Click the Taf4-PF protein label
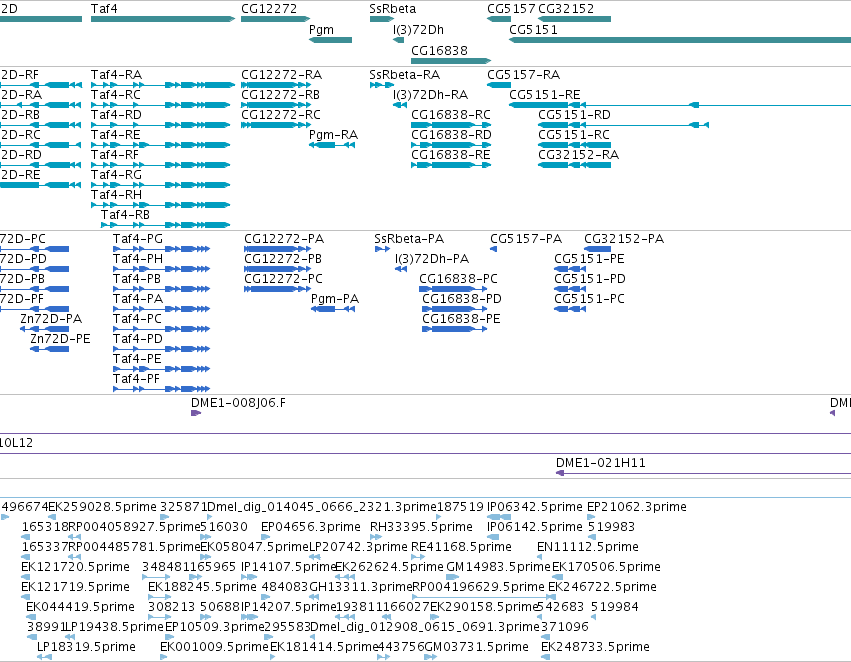The image size is (851, 662). (x=136, y=379)
